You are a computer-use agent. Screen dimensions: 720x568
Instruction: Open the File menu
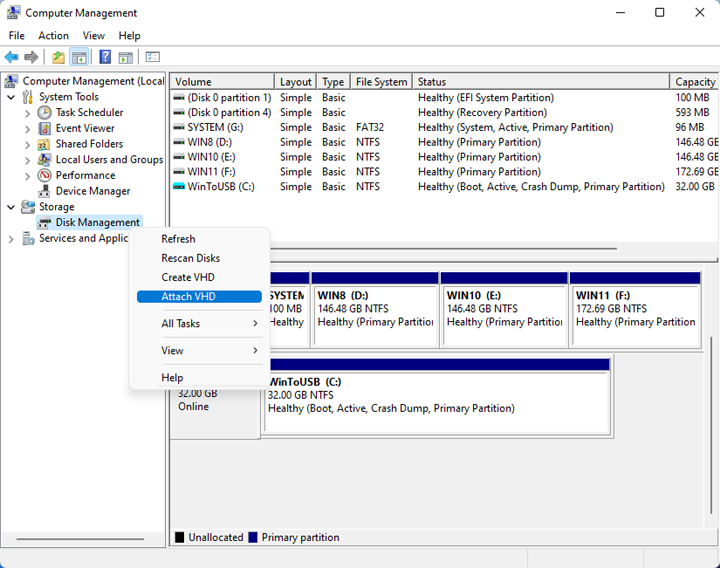pos(17,35)
